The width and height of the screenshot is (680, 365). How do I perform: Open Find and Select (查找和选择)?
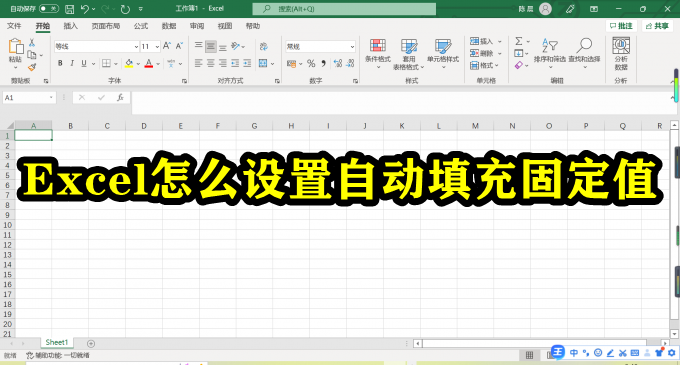tap(584, 53)
